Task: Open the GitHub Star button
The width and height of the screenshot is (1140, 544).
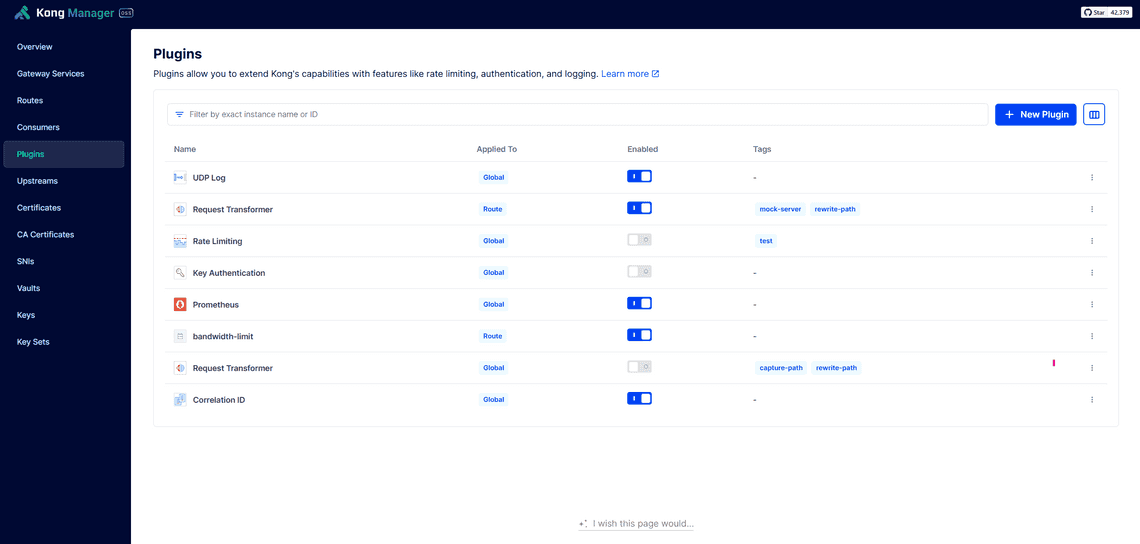Action: (x=1095, y=12)
